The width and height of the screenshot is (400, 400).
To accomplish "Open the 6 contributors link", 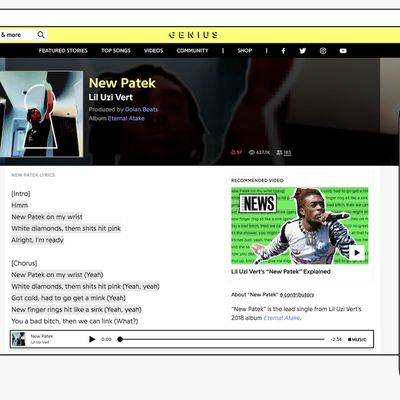I will pos(297,295).
